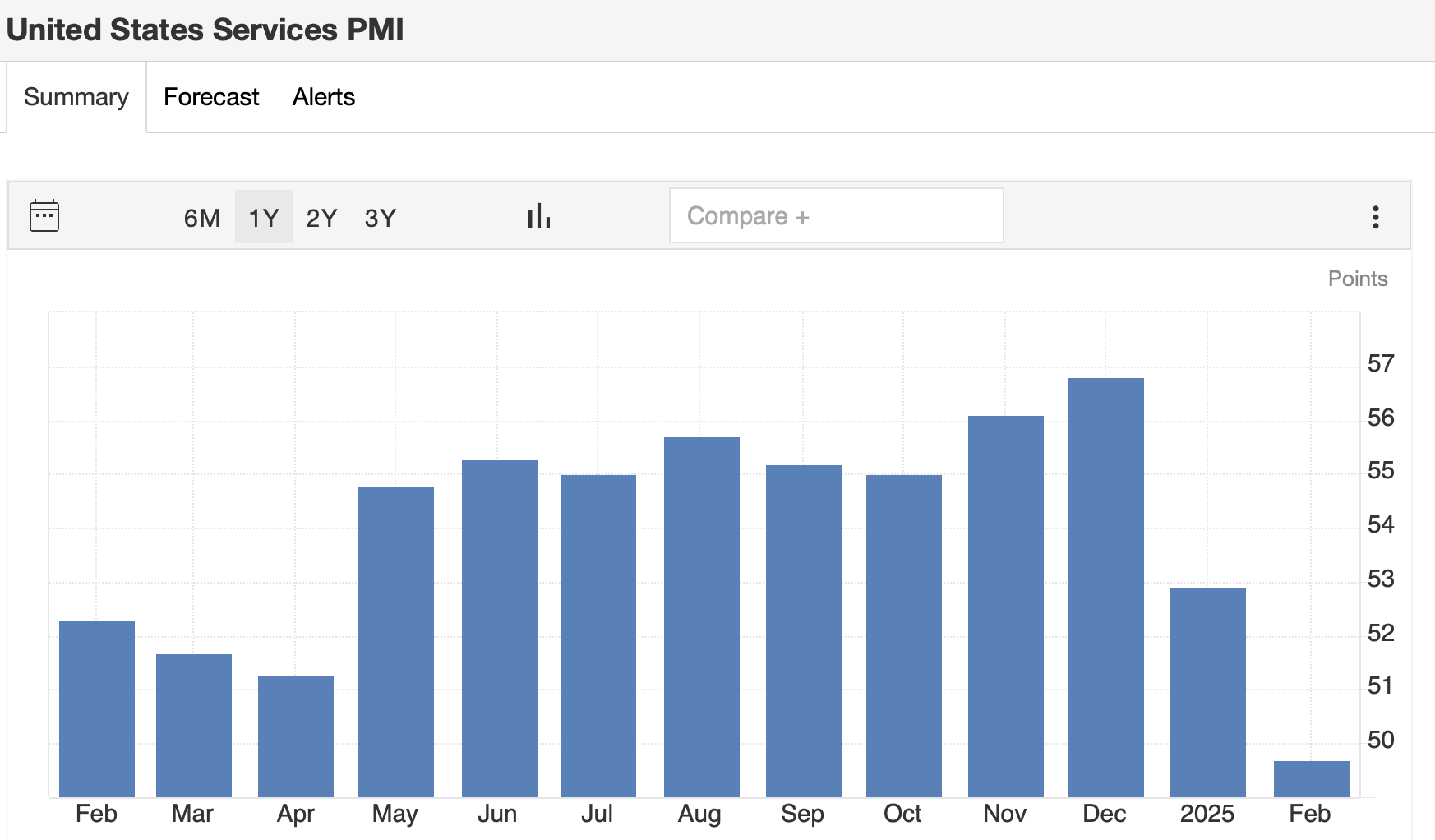The width and height of the screenshot is (1435, 840).
Task: Click the May bar in the chart
Action: pyautogui.click(x=395, y=641)
